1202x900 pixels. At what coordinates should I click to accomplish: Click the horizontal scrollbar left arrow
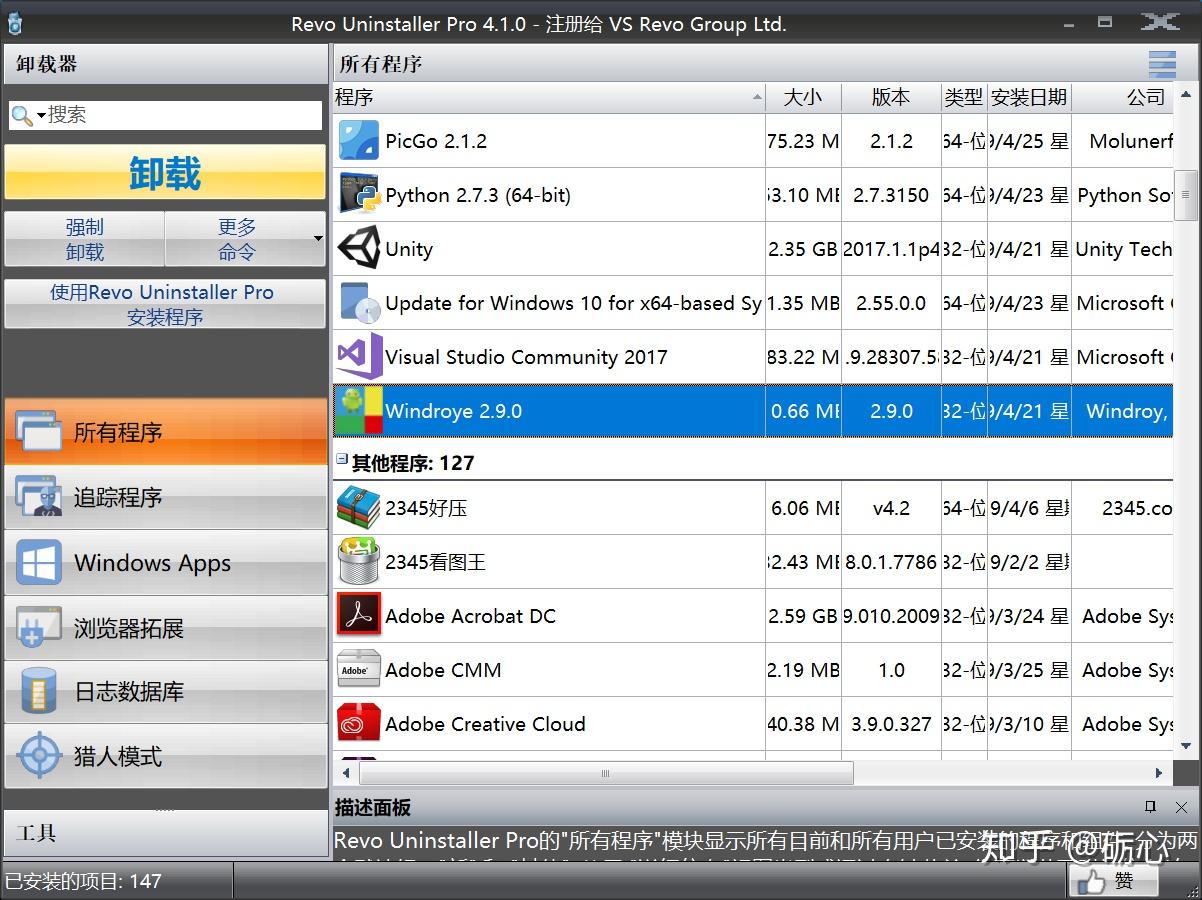coord(346,773)
